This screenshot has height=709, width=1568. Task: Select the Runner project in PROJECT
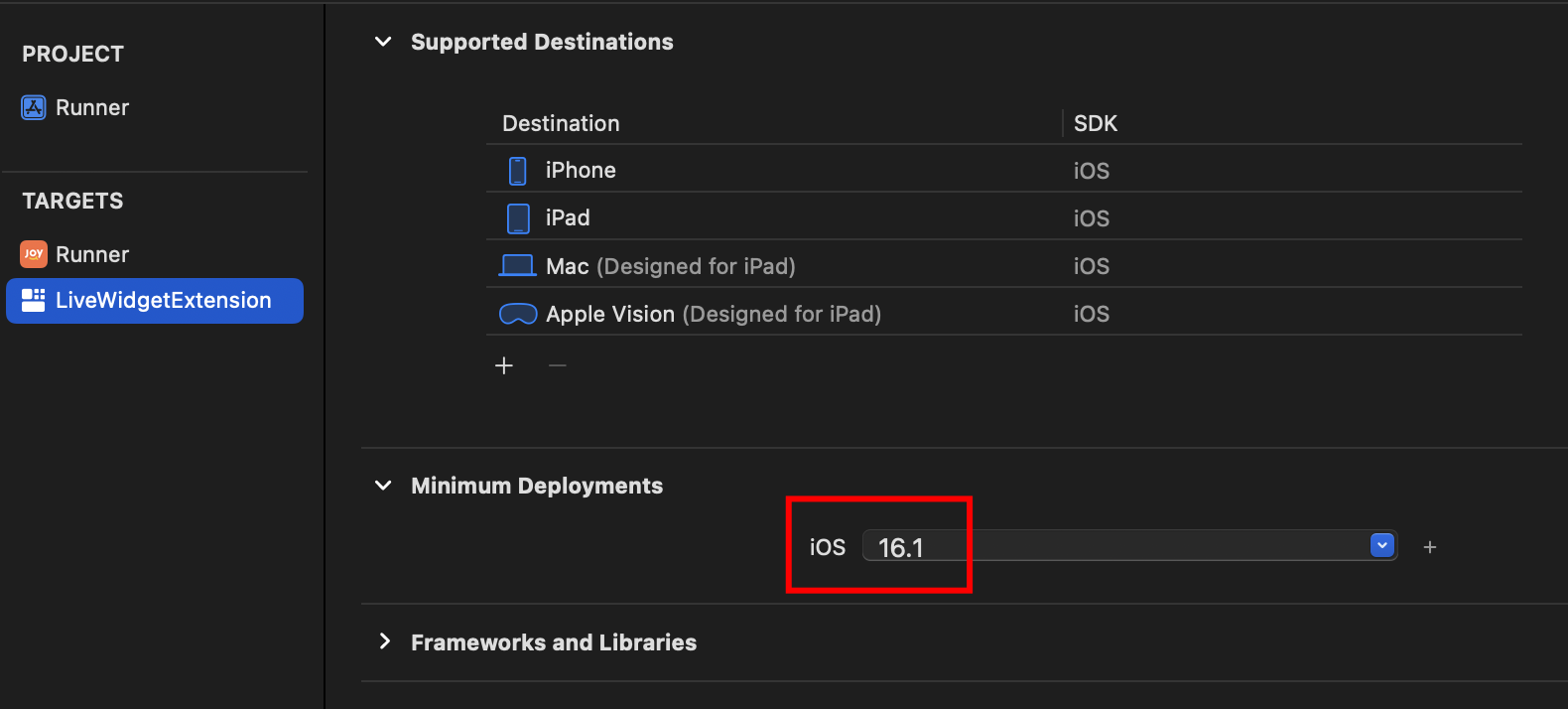(92, 107)
